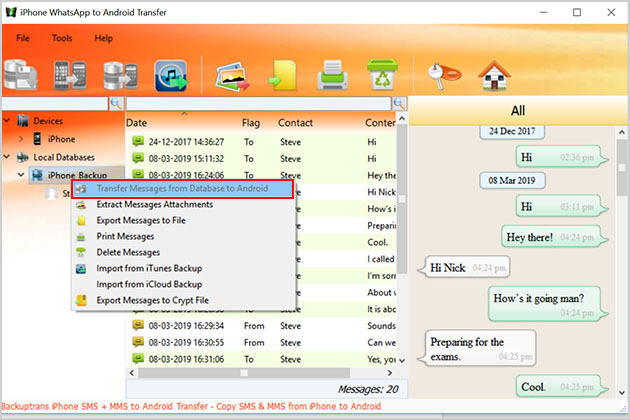Click horizontal scrollbar right arrow
The height and width of the screenshot is (420, 630).
click(389, 373)
